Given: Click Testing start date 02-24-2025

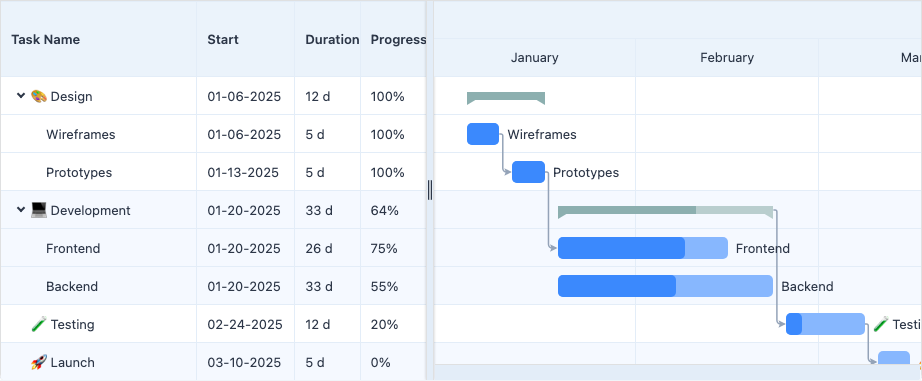Looking at the screenshot, I should pos(245,324).
